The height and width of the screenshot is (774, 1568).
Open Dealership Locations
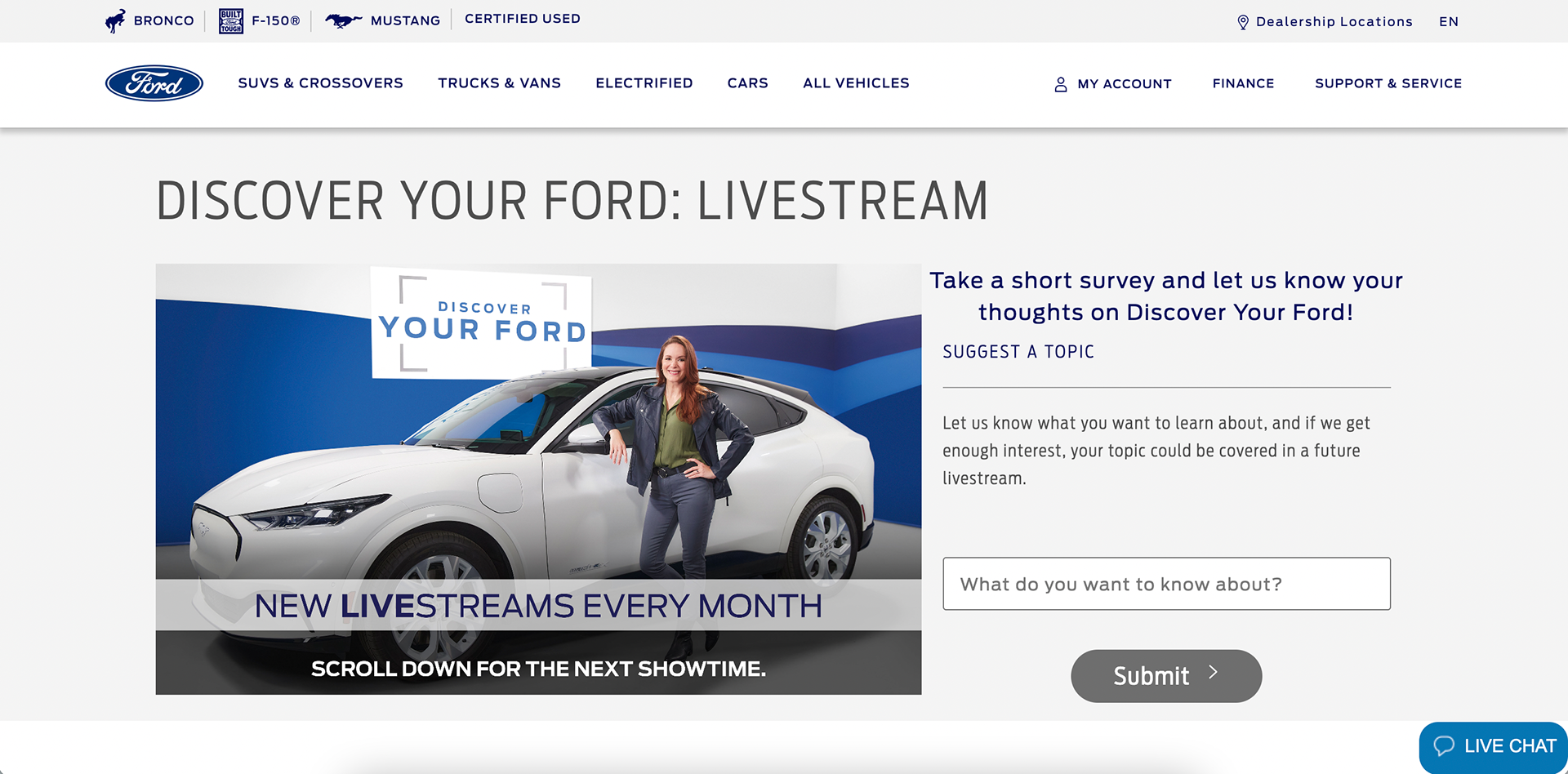tap(1334, 22)
